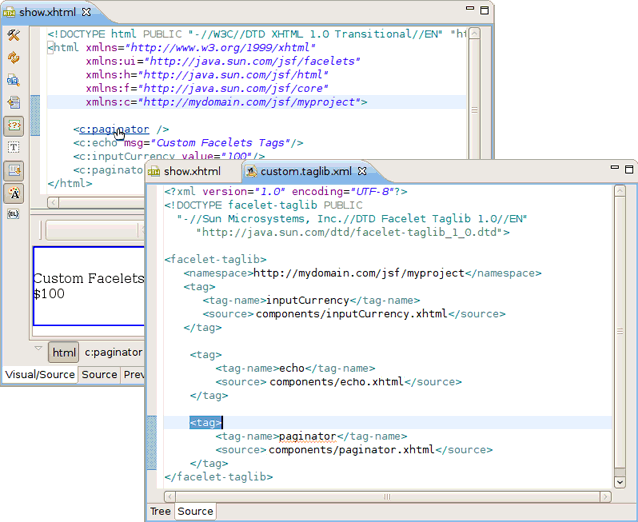Click components/paginator.xhtml source text

[x=352, y=450]
